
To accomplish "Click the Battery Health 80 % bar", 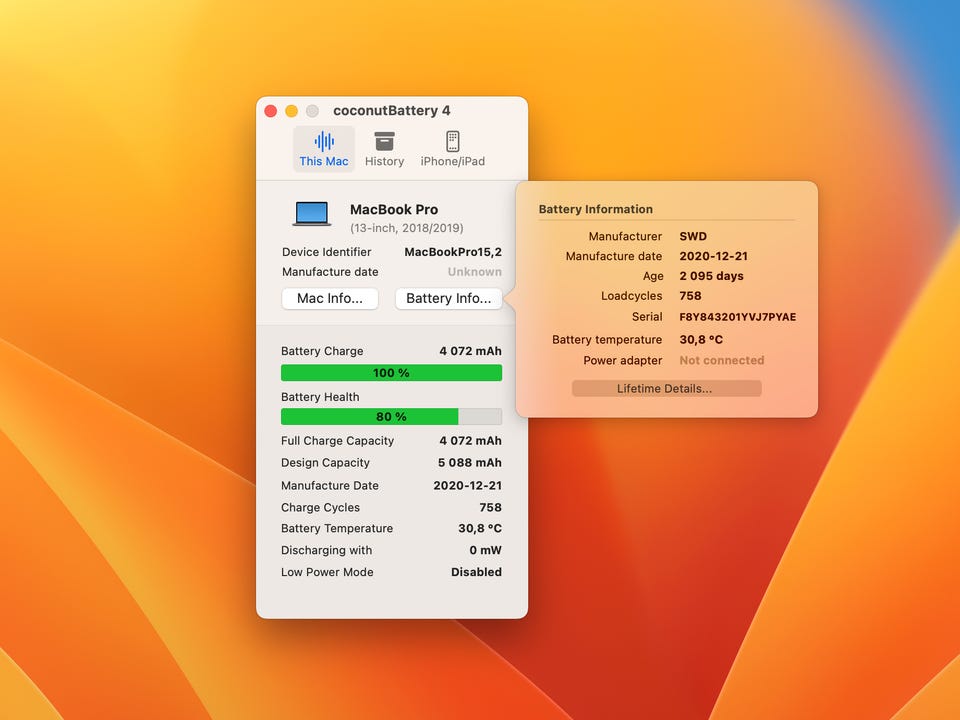I will tap(391, 416).
